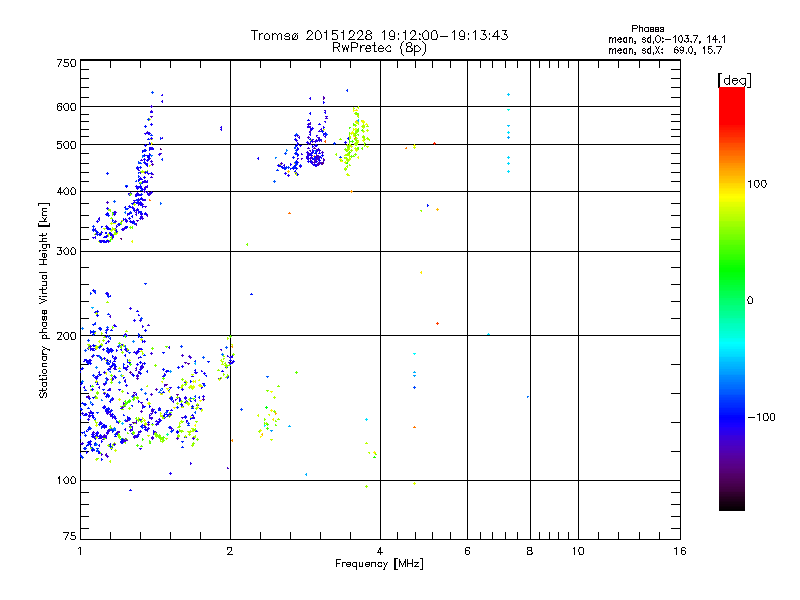Click the "mean, sd,X: 69.0, 15.7" line

[665, 50]
